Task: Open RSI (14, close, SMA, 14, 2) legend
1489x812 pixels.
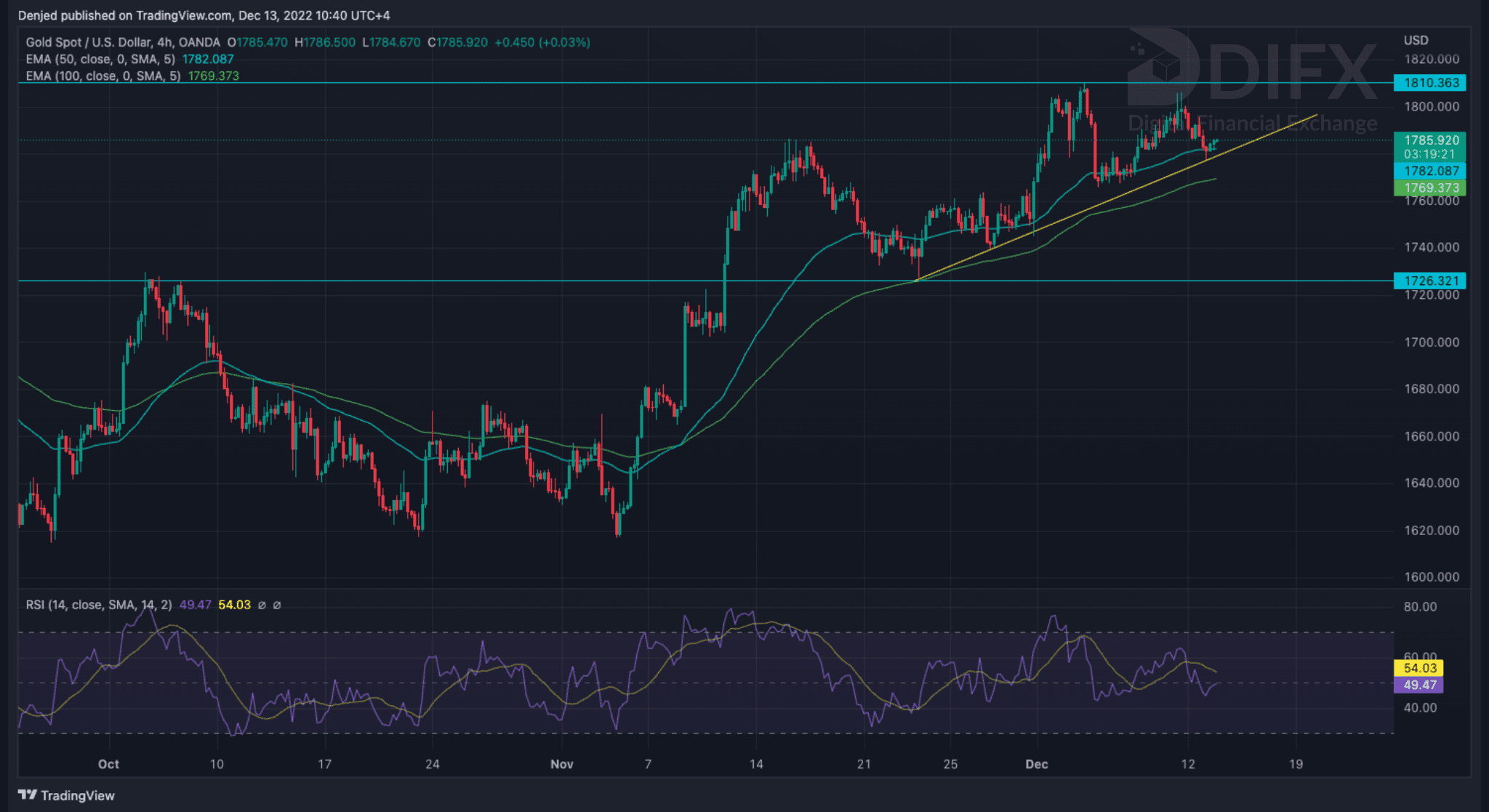Action: pyautogui.click(x=99, y=605)
